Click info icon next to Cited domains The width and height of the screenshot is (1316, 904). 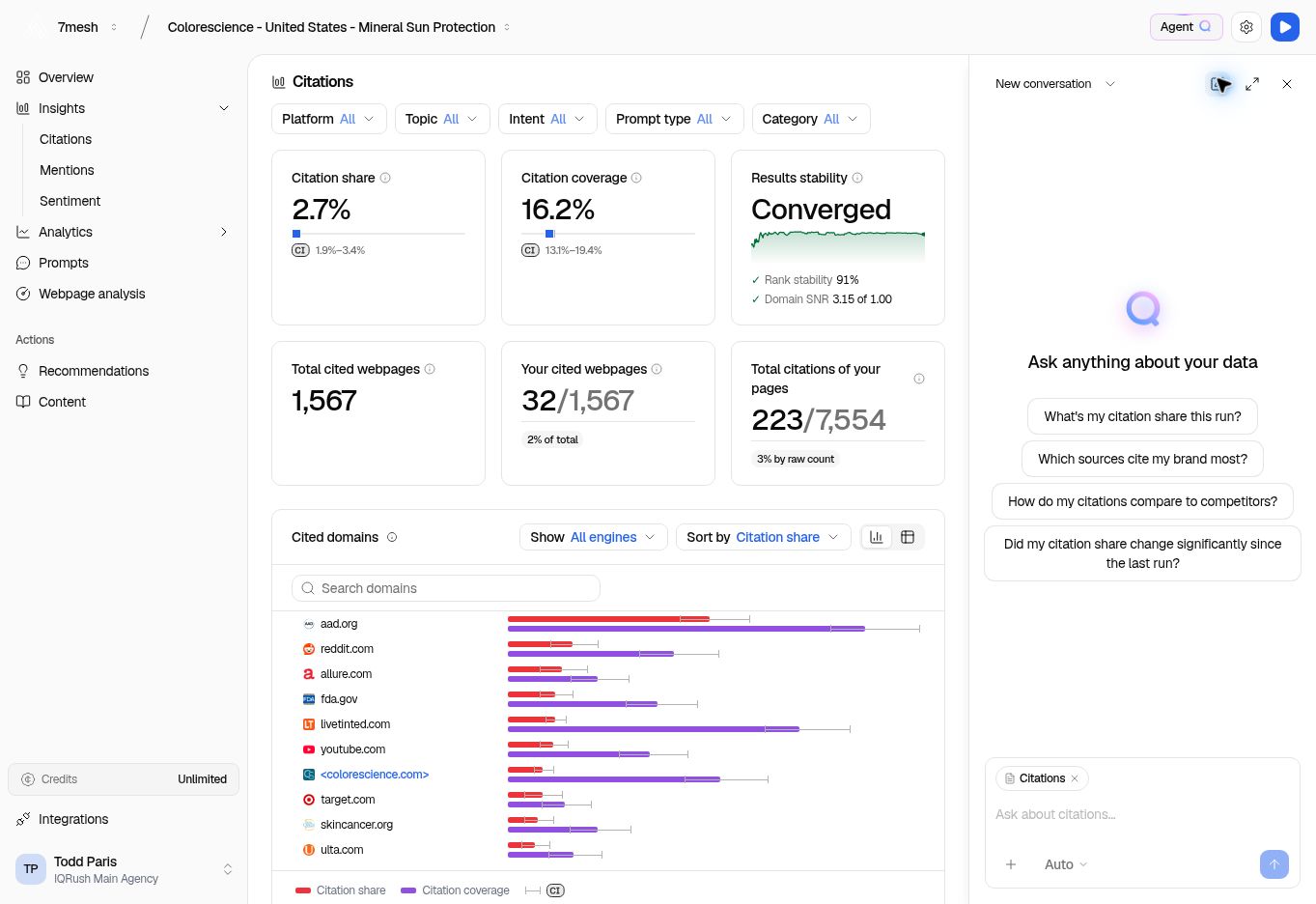pos(392,537)
